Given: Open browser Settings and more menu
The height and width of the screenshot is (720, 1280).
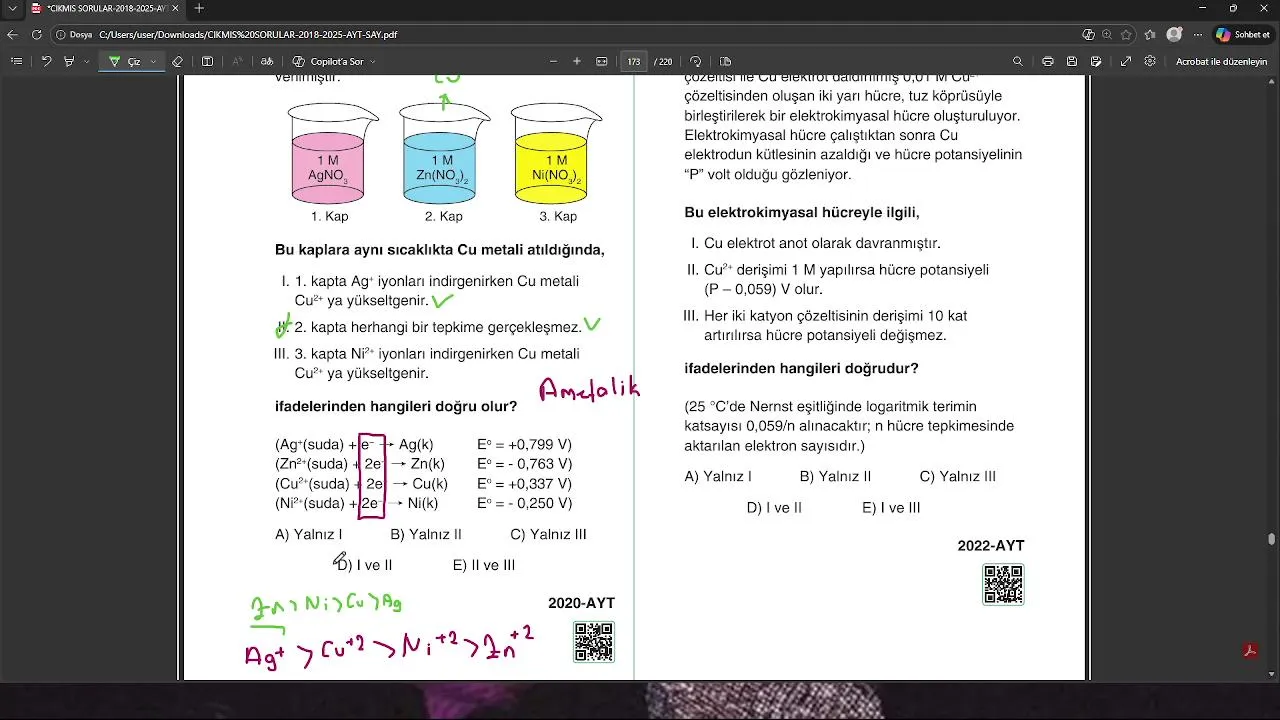Looking at the screenshot, I should [x=1198, y=34].
